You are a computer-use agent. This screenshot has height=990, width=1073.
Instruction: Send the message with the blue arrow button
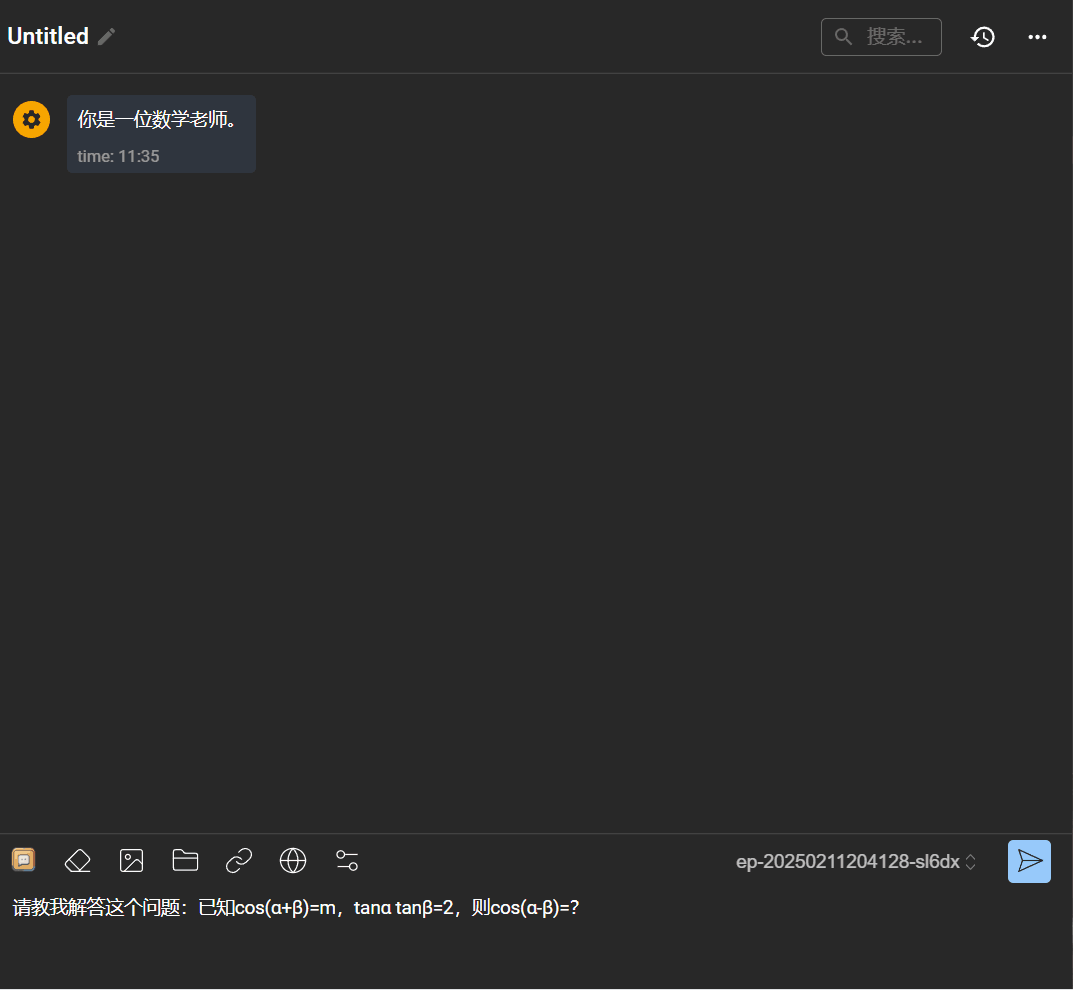(x=1029, y=861)
